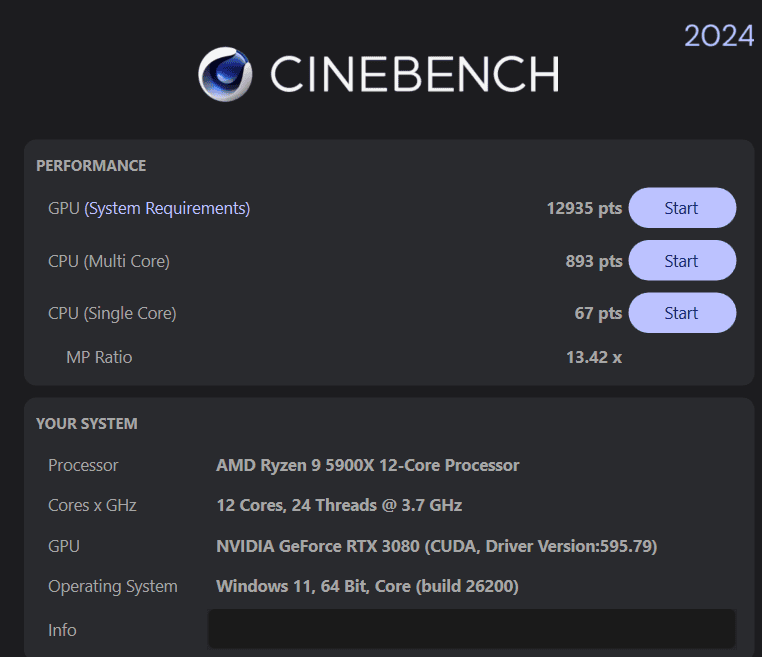Viewport: 762px width, 657px height.
Task: Start the GPU benchmark test
Action: coord(682,208)
